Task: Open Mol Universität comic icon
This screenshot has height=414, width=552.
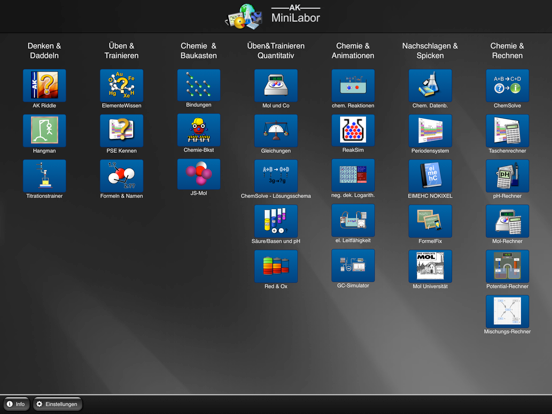Action: tap(430, 266)
